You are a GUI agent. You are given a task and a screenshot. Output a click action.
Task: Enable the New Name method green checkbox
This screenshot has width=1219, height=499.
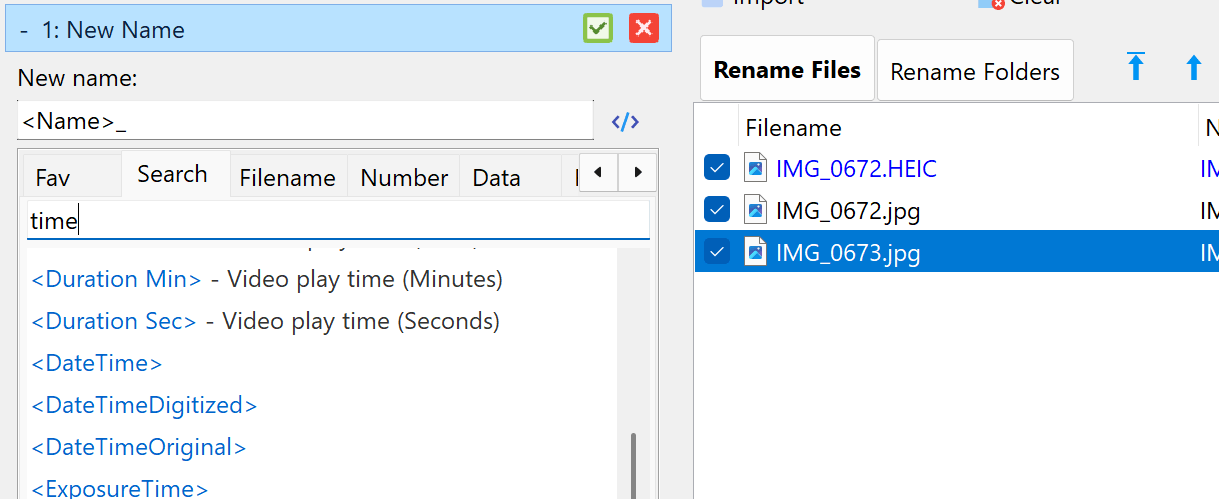[598, 29]
